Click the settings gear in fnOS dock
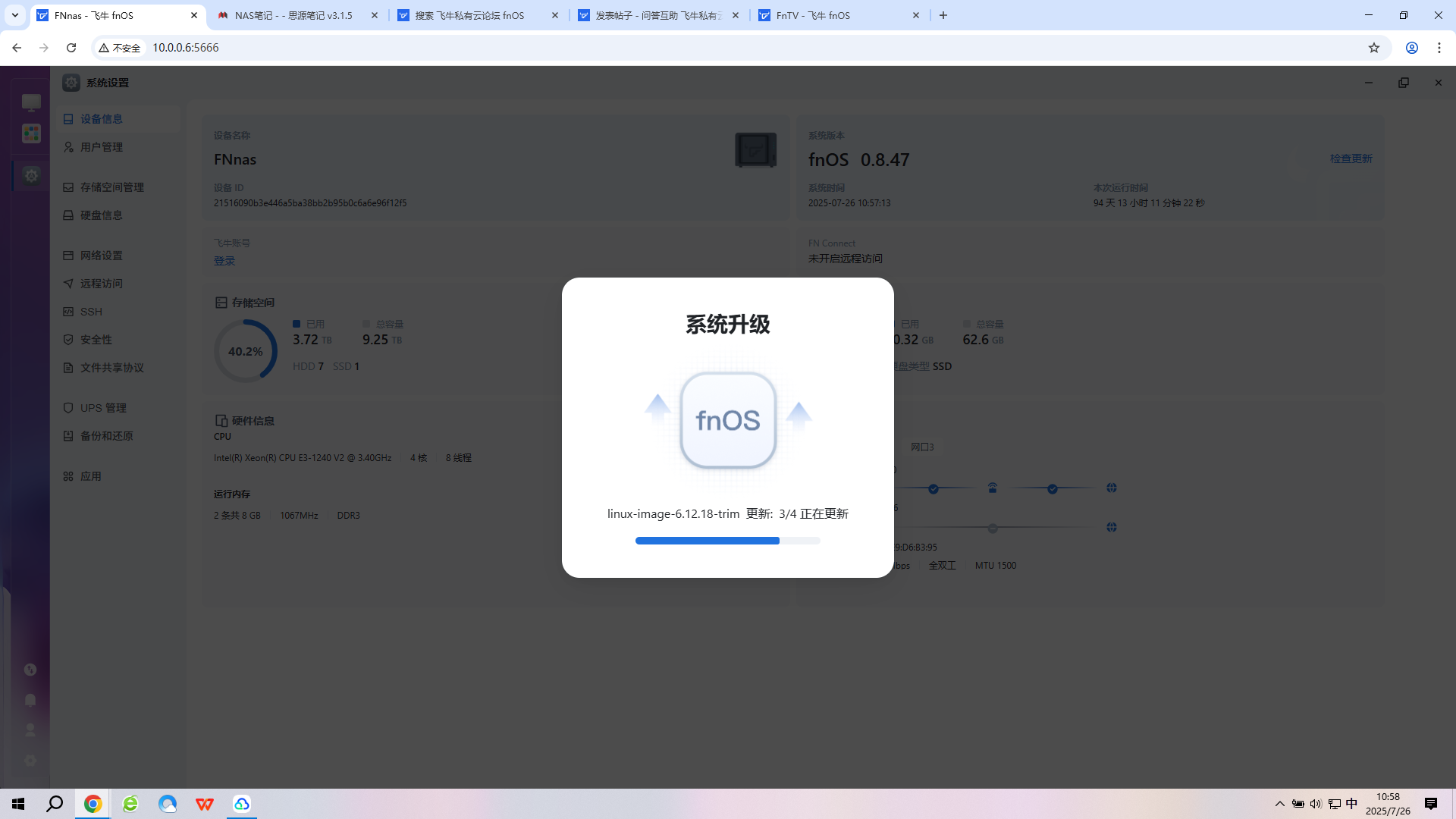The width and height of the screenshot is (1456, 819). tap(31, 176)
